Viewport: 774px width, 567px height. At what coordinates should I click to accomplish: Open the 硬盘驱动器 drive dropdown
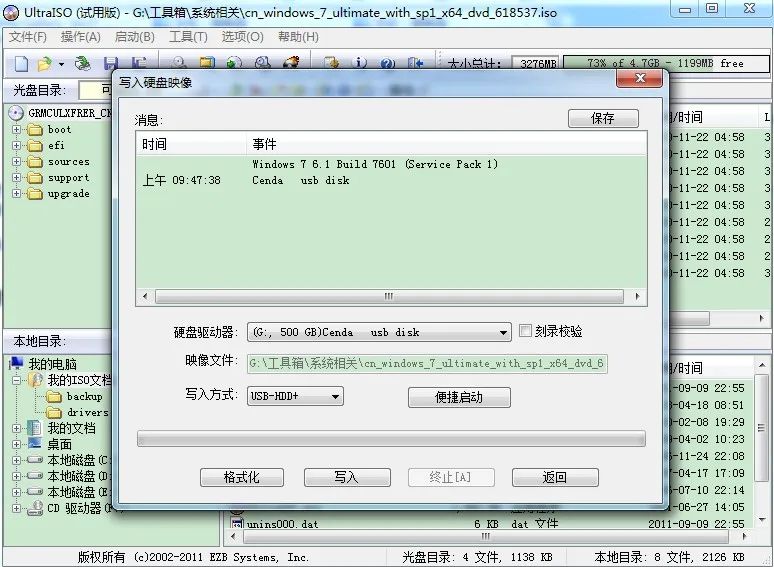tap(503, 333)
